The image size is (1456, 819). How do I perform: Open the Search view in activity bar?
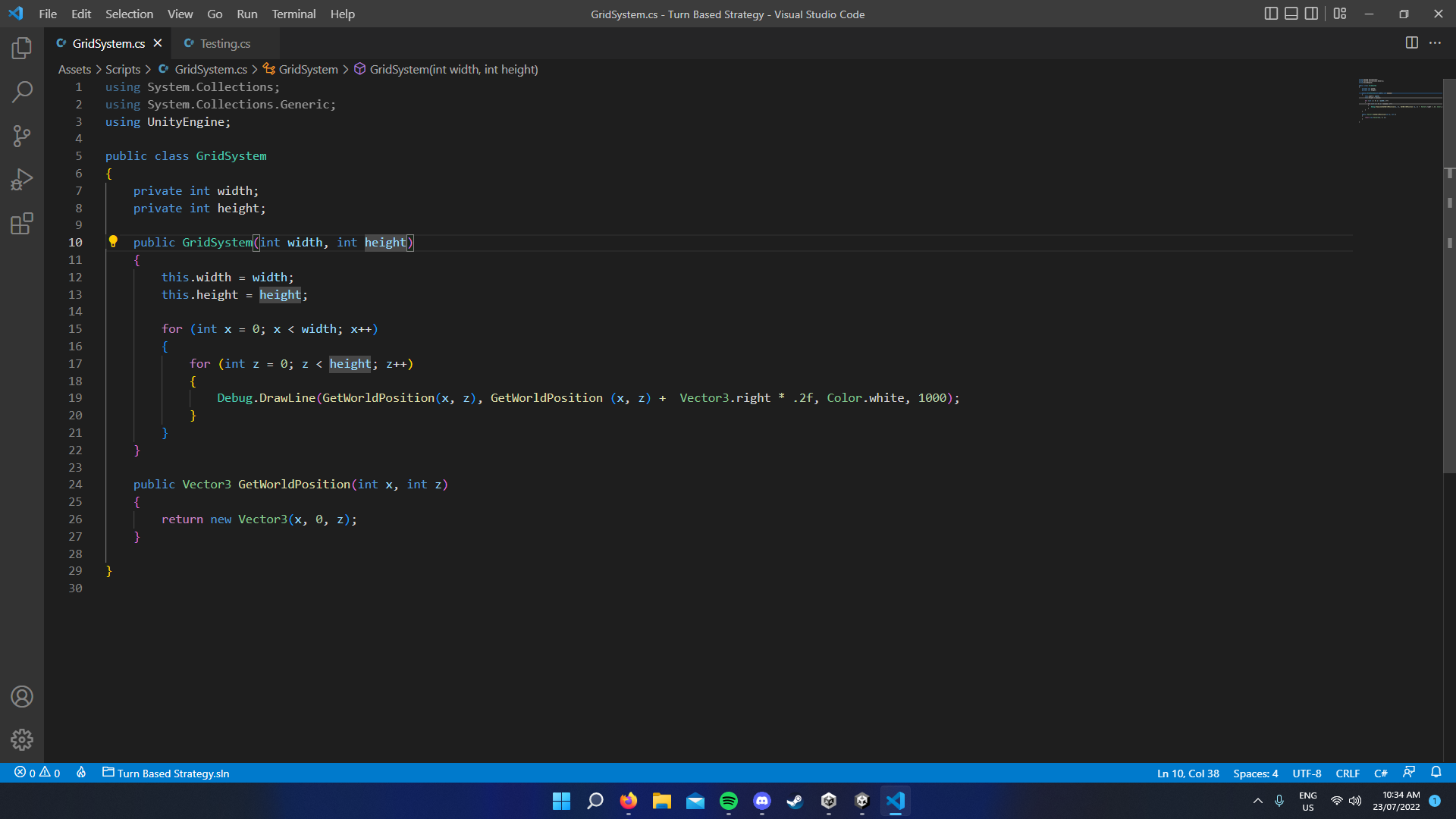22,92
